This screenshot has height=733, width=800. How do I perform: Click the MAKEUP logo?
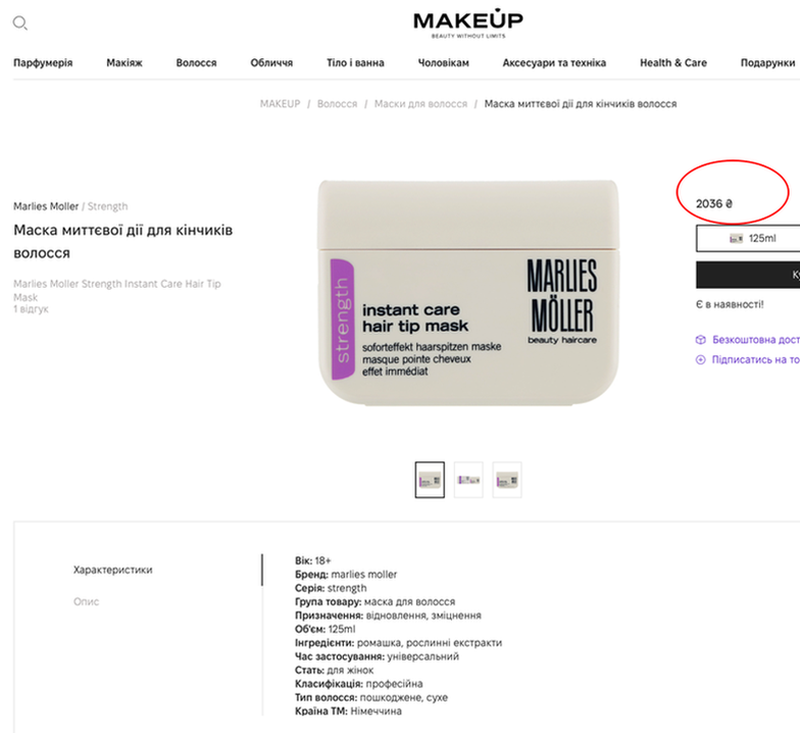coord(468,25)
